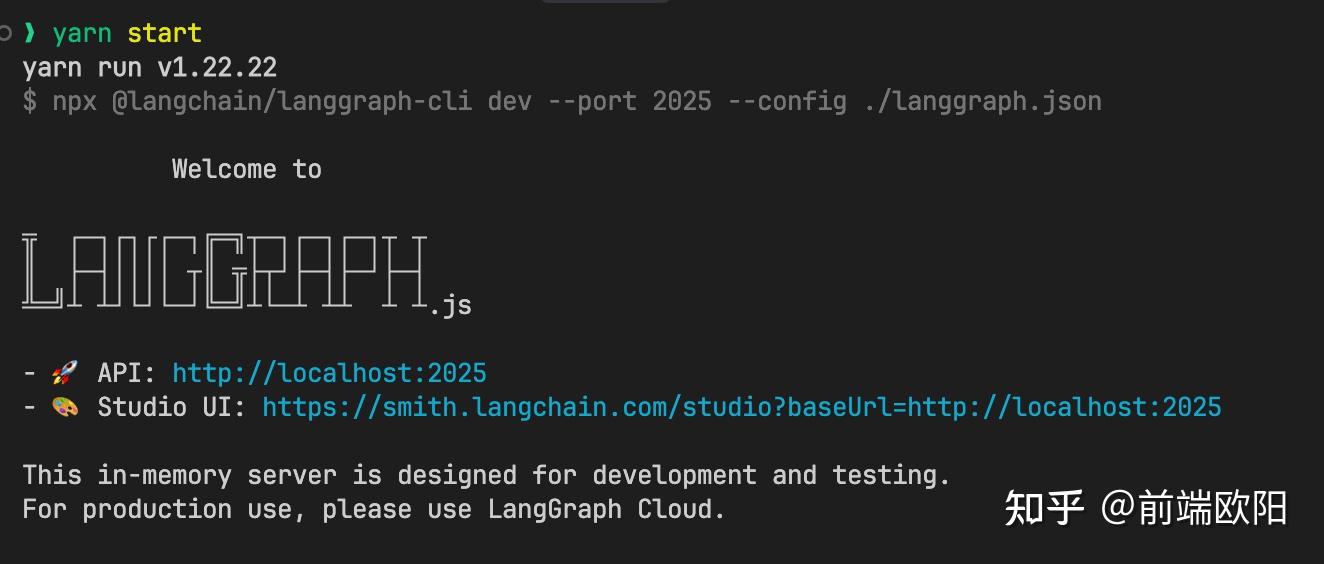Click the .js suffix next to logo
This screenshot has width=1324, height=564.
[451, 305]
